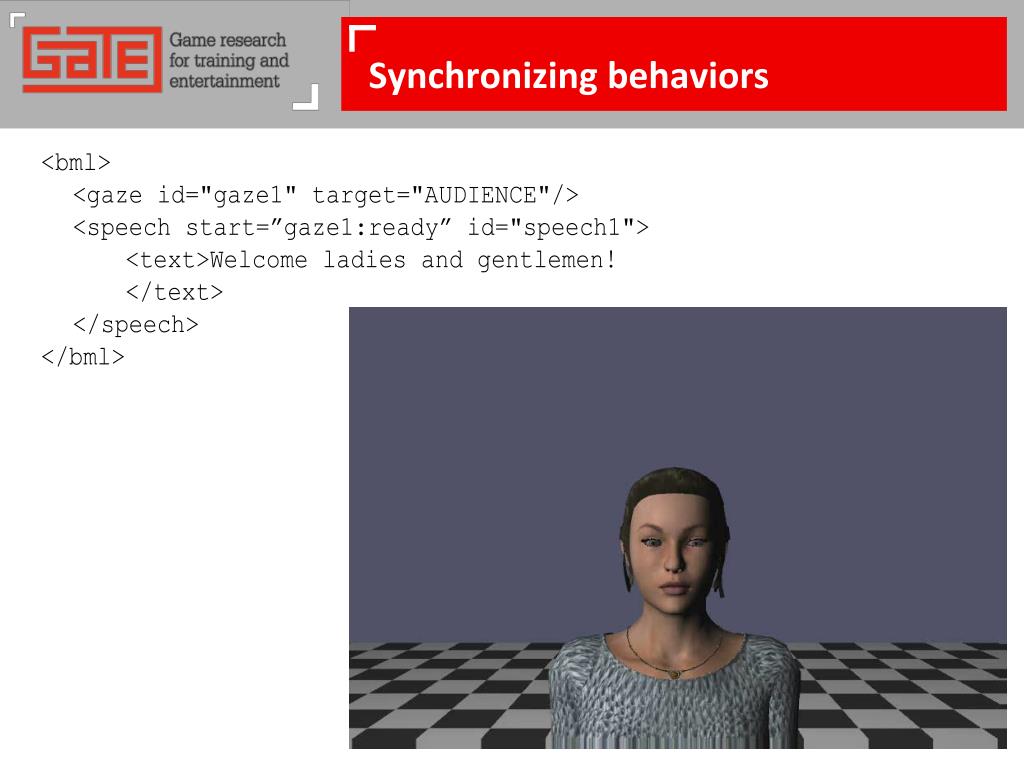
Task: Click the opening <bml> tag line
Action: click(x=76, y=163)
